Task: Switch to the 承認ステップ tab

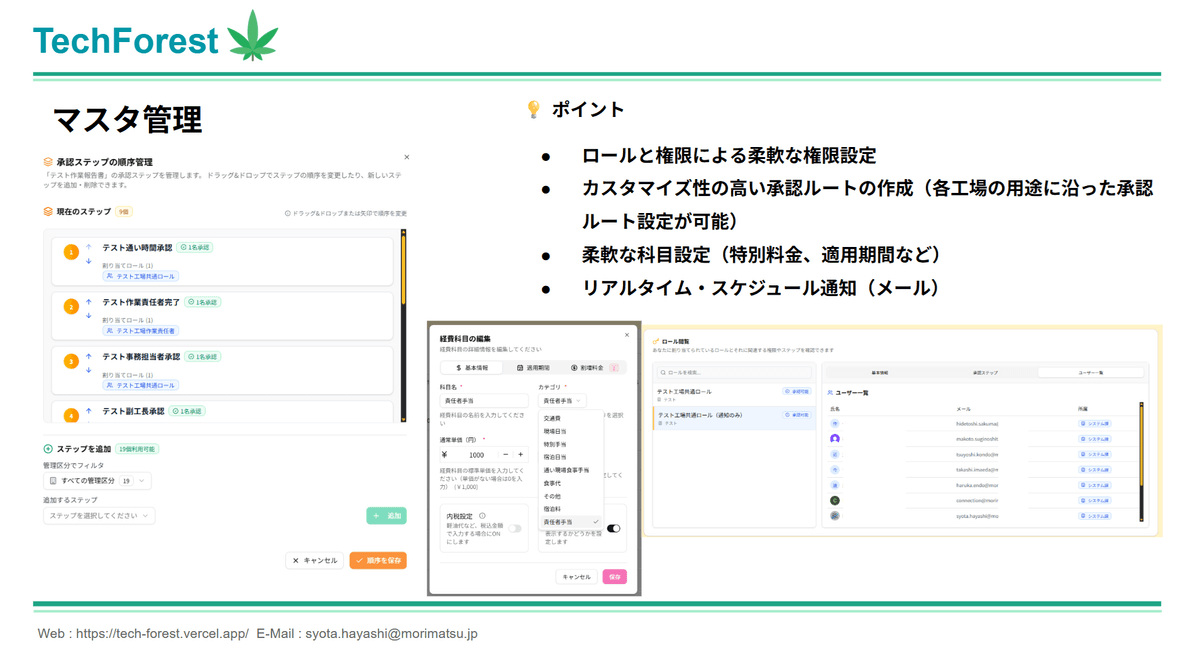Action: coord(984,372)
